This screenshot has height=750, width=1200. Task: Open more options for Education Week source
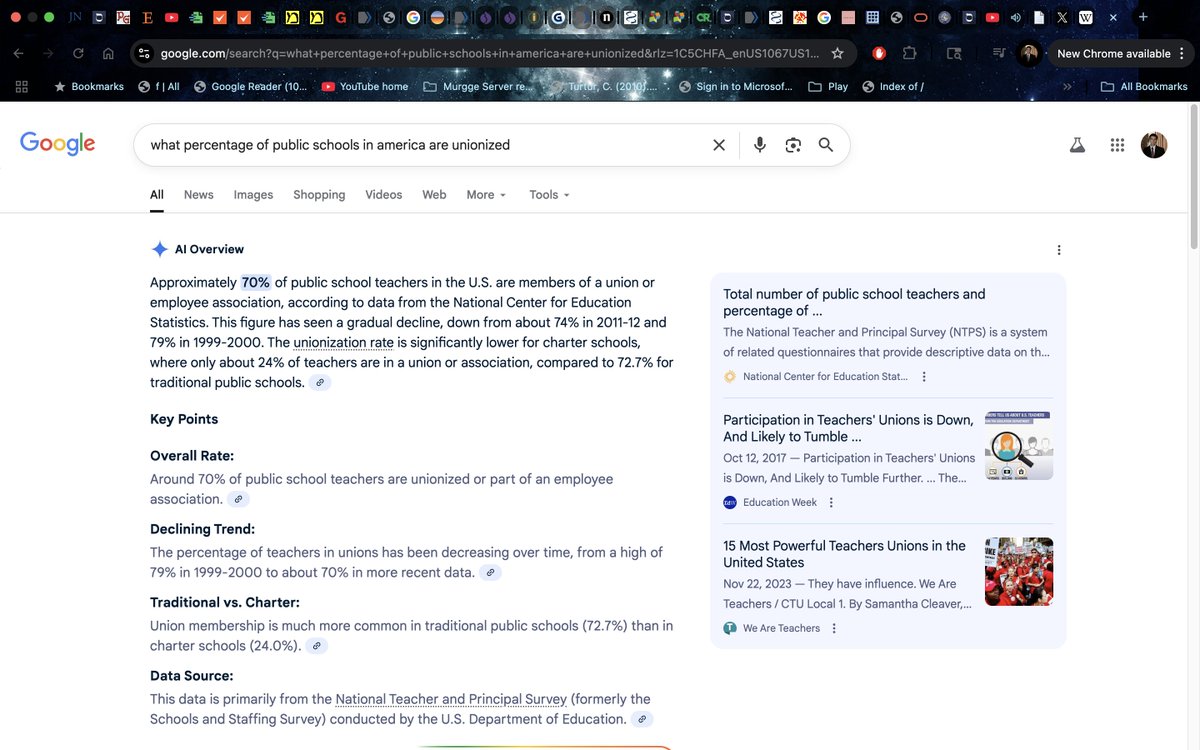click(x=831, y=503)
